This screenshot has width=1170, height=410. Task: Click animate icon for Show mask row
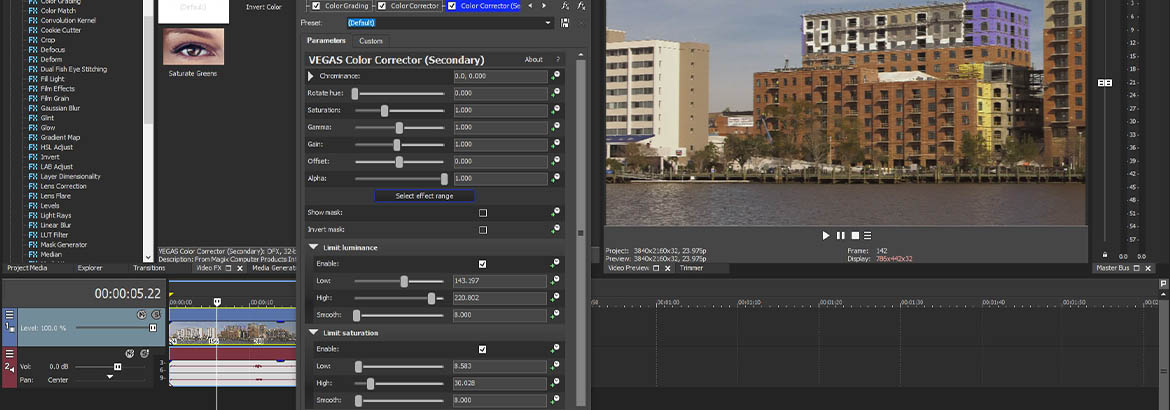555,213
